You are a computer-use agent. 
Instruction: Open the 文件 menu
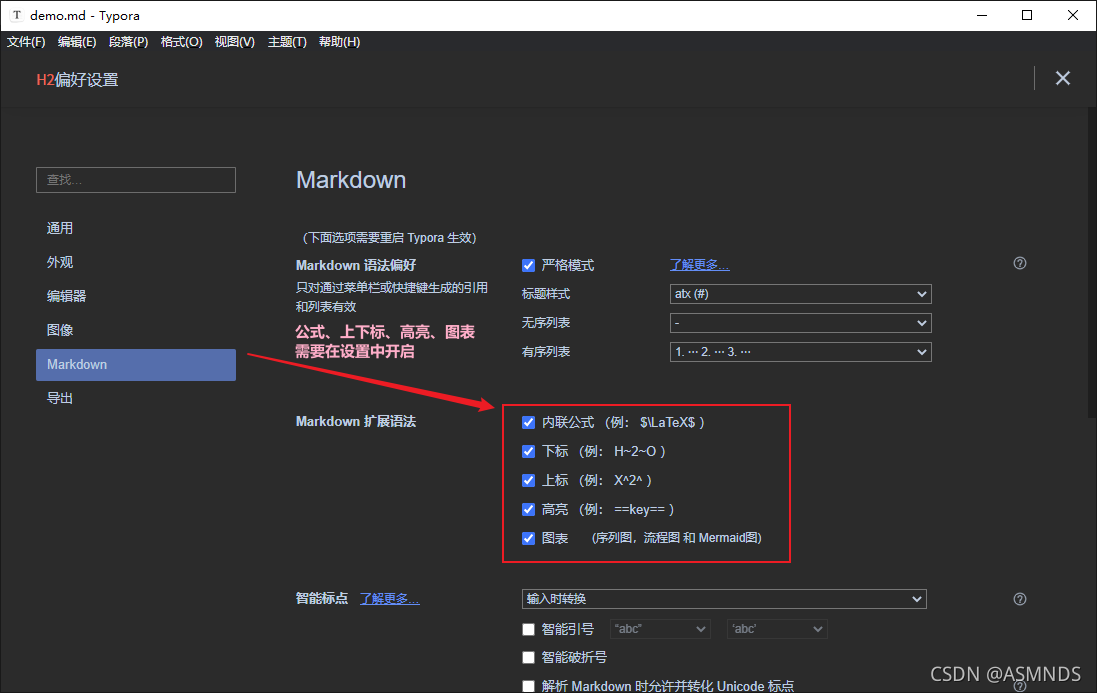(x=25, y=41)
